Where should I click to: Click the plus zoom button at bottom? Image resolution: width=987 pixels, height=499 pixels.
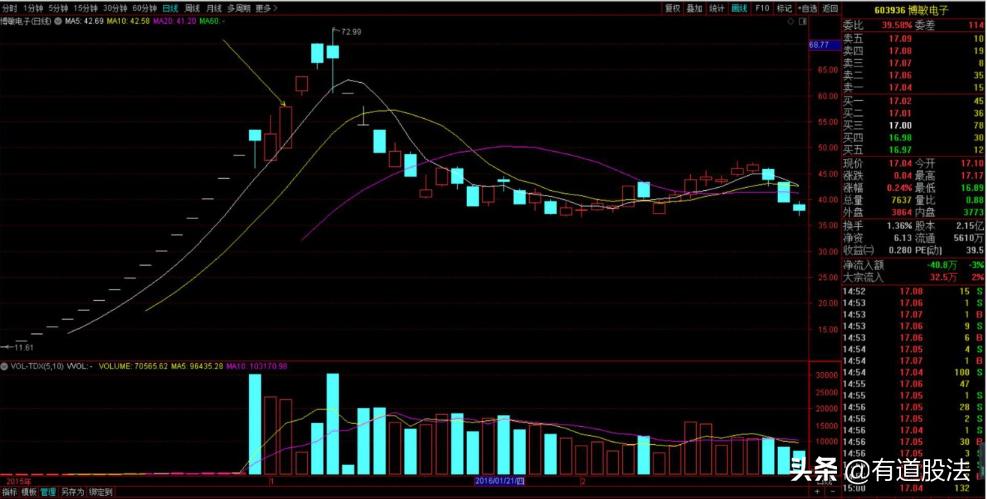pos(816,491)
